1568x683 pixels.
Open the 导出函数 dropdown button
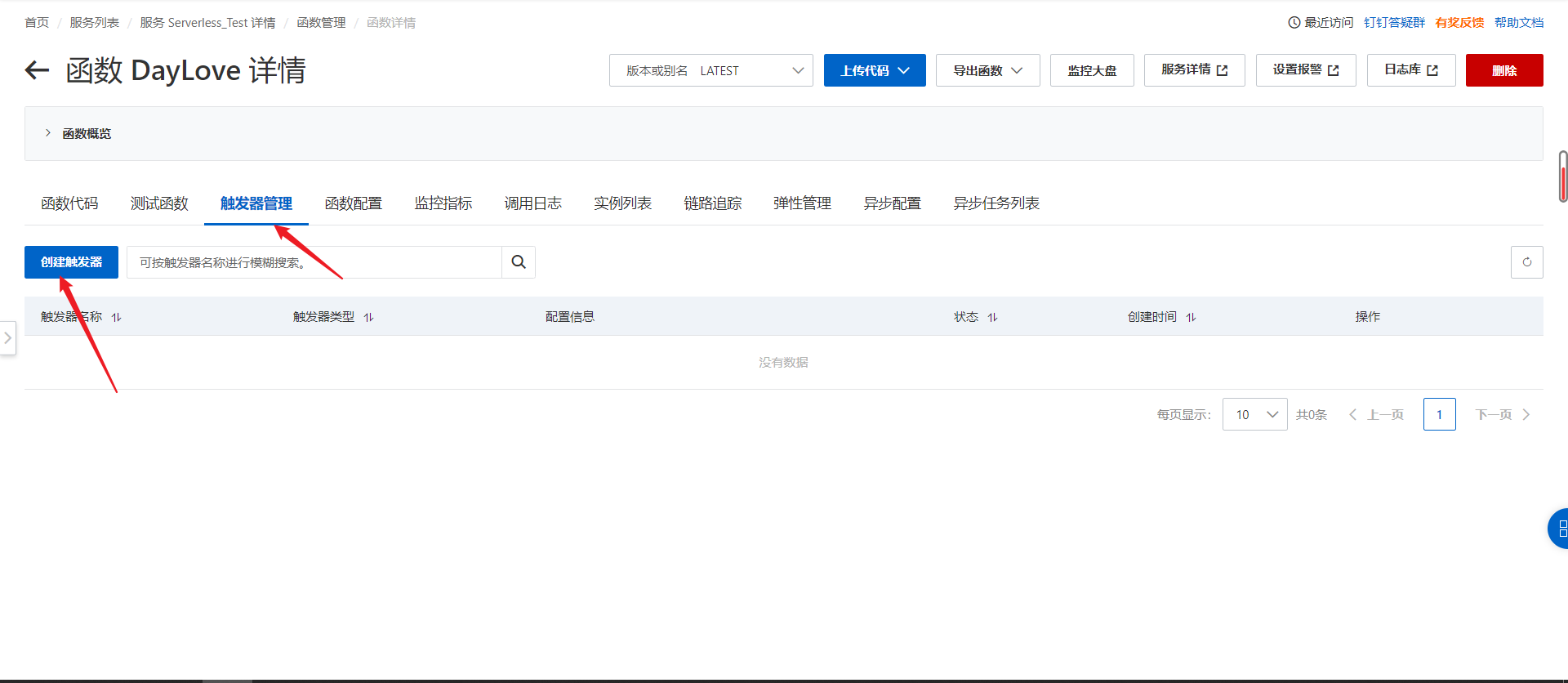click(987, 70)
